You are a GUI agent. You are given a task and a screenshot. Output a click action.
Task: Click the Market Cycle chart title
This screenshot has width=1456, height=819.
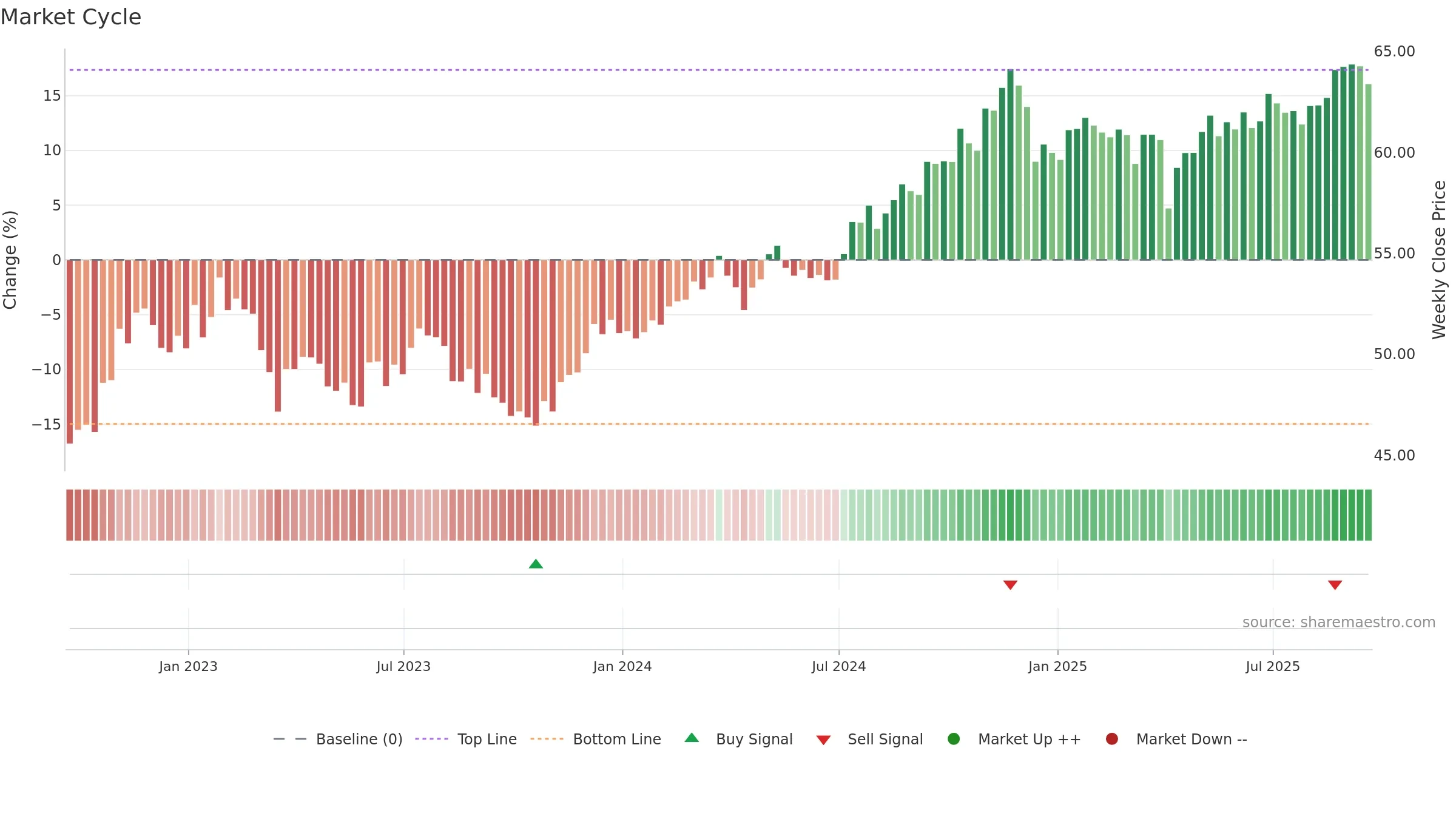click(x=71, y=17)
